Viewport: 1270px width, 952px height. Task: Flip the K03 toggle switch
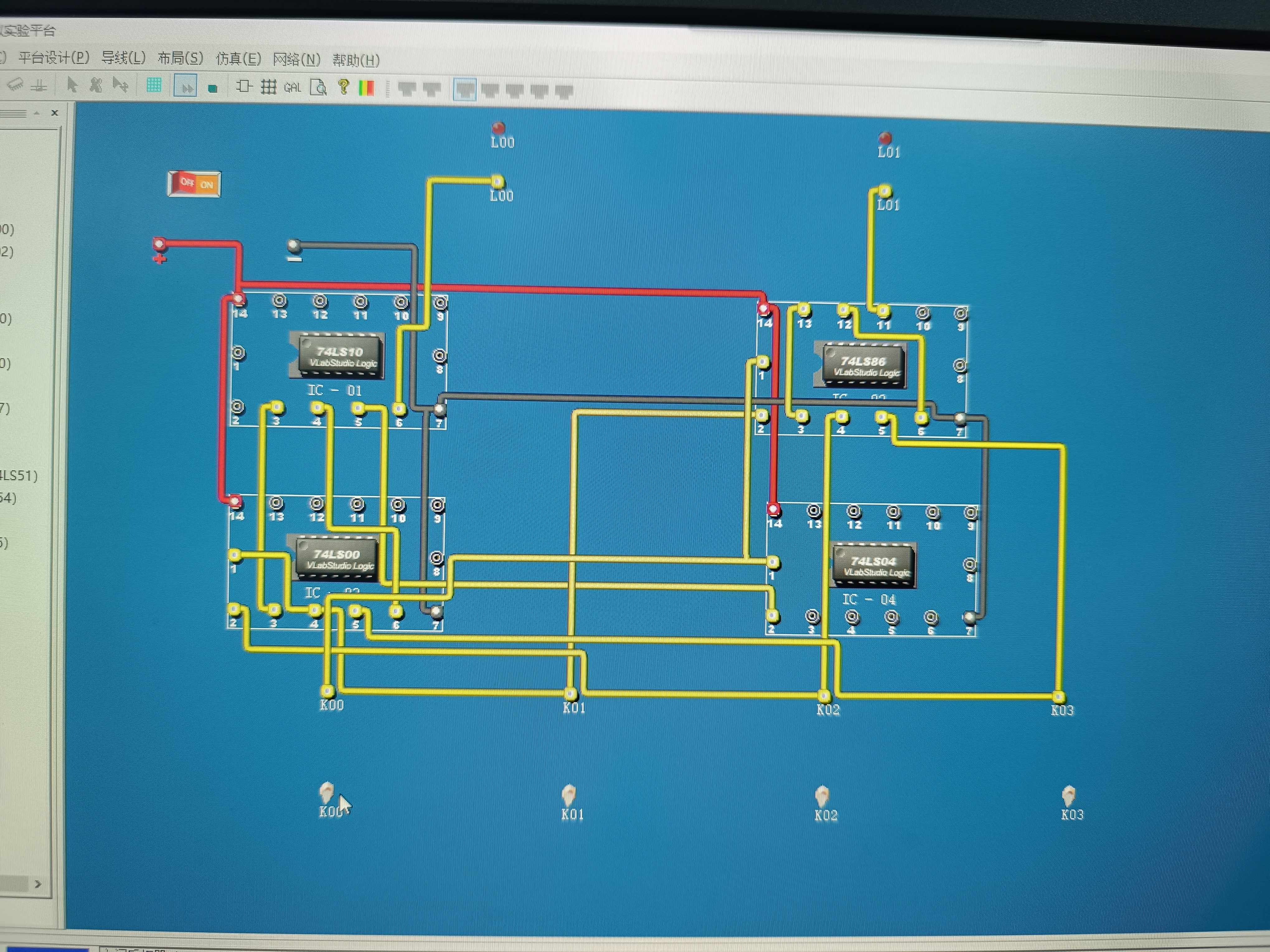[1068, 796]
